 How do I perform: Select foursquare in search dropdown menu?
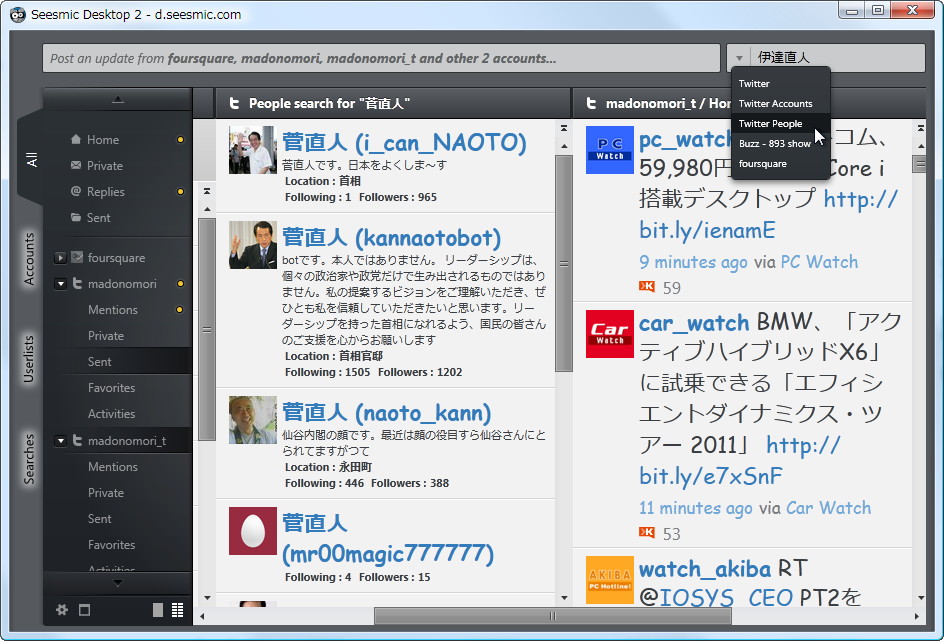(763, 164)
